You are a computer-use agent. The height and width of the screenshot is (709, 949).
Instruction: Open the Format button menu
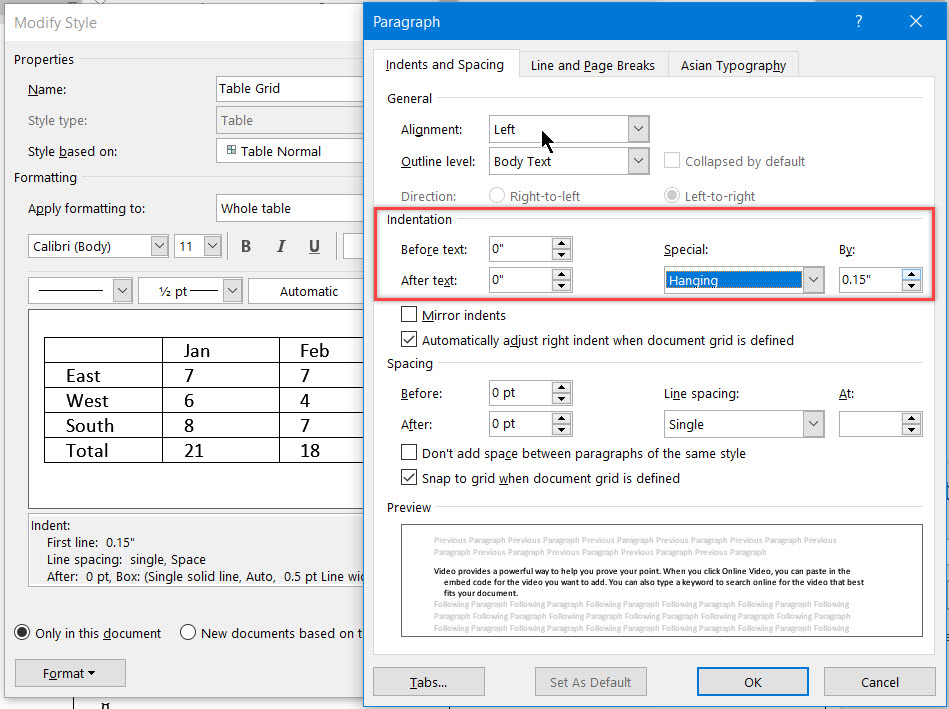click(70, 673)
